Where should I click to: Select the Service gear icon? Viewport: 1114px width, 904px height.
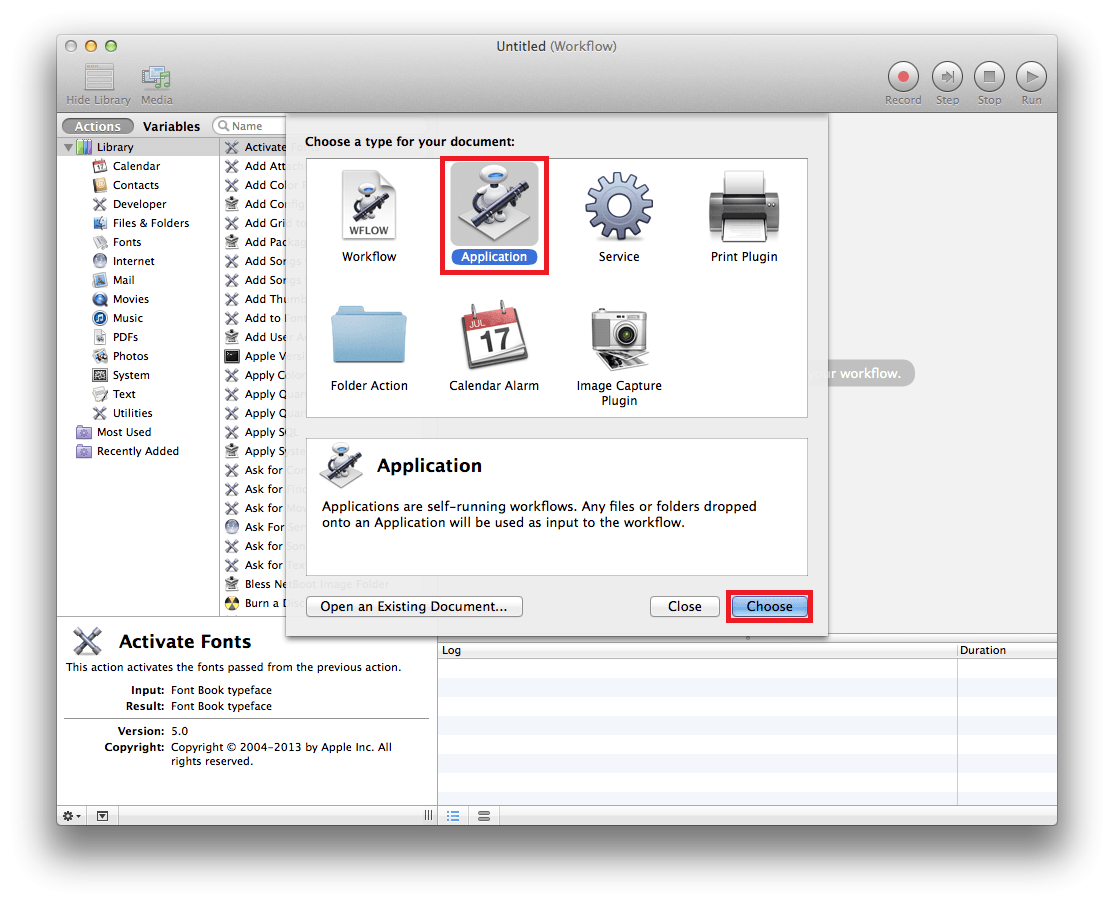pyautogui.click(x=618, y=206)
